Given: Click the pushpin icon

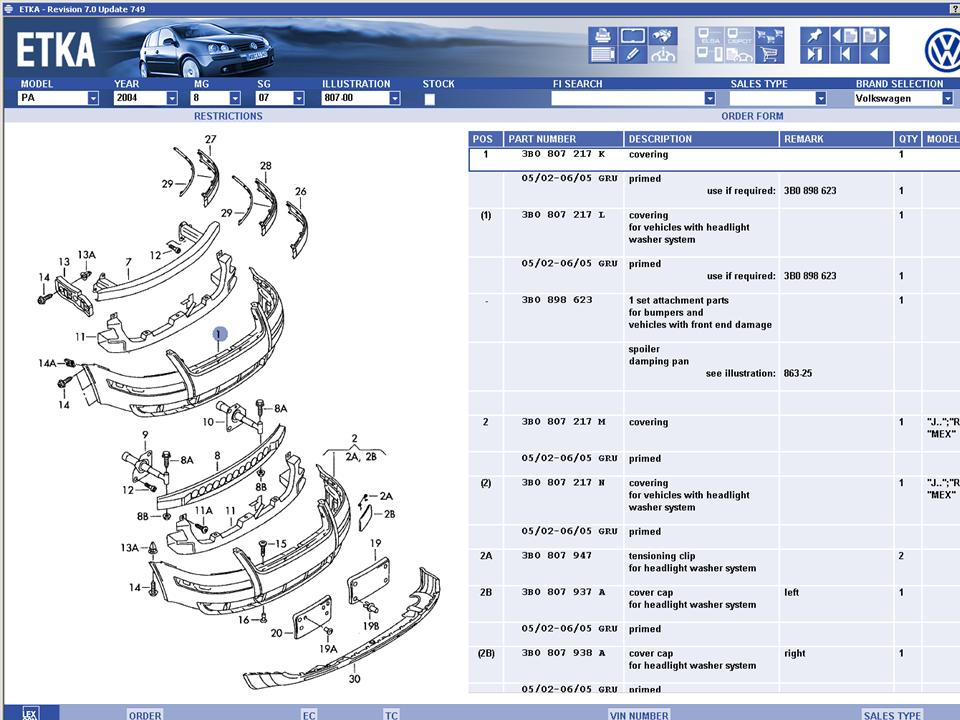Looking at the screenshot, I should [x=815, y=36].
